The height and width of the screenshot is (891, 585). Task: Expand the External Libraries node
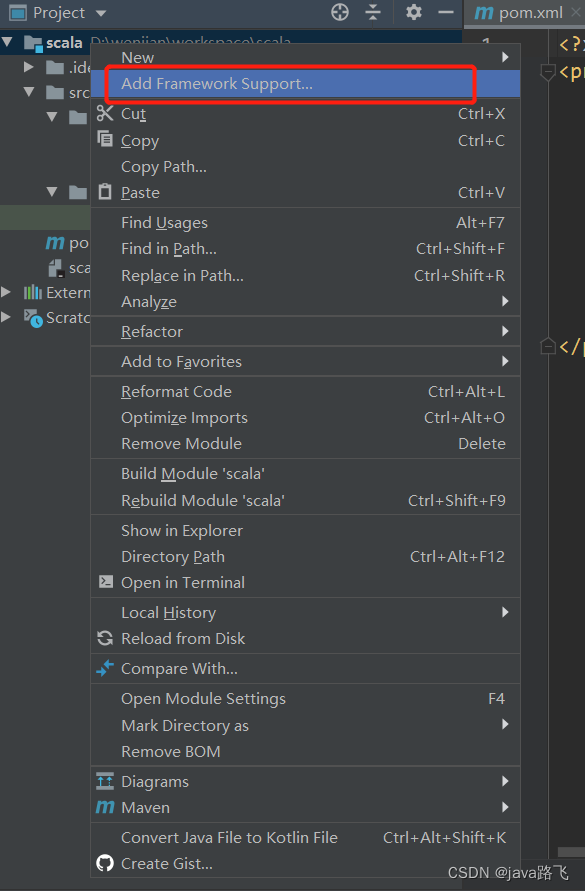coord(6,292)
